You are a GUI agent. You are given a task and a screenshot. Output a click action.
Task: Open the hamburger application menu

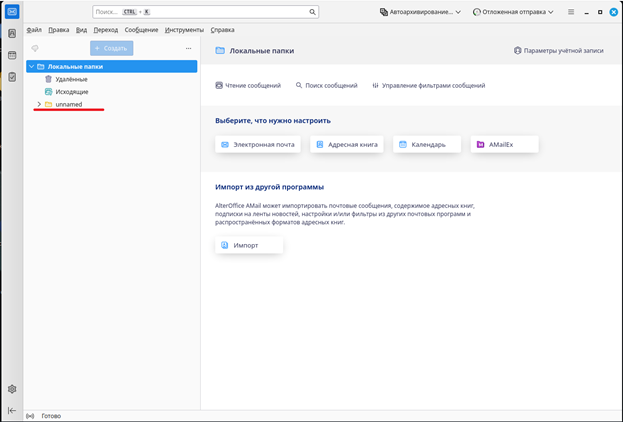571,12
